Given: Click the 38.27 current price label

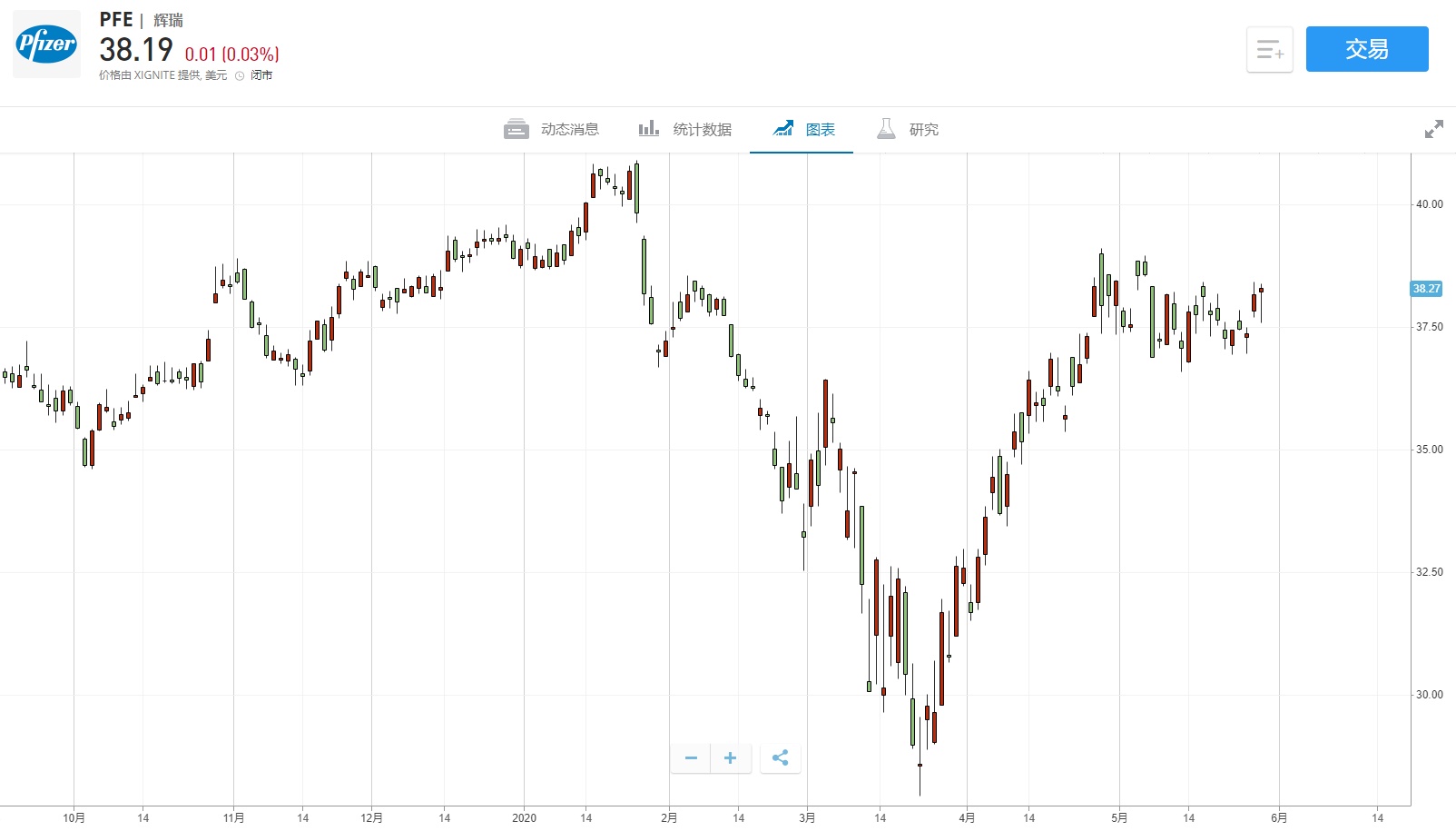Looking at the screenshot, I should pos(1426,289).
